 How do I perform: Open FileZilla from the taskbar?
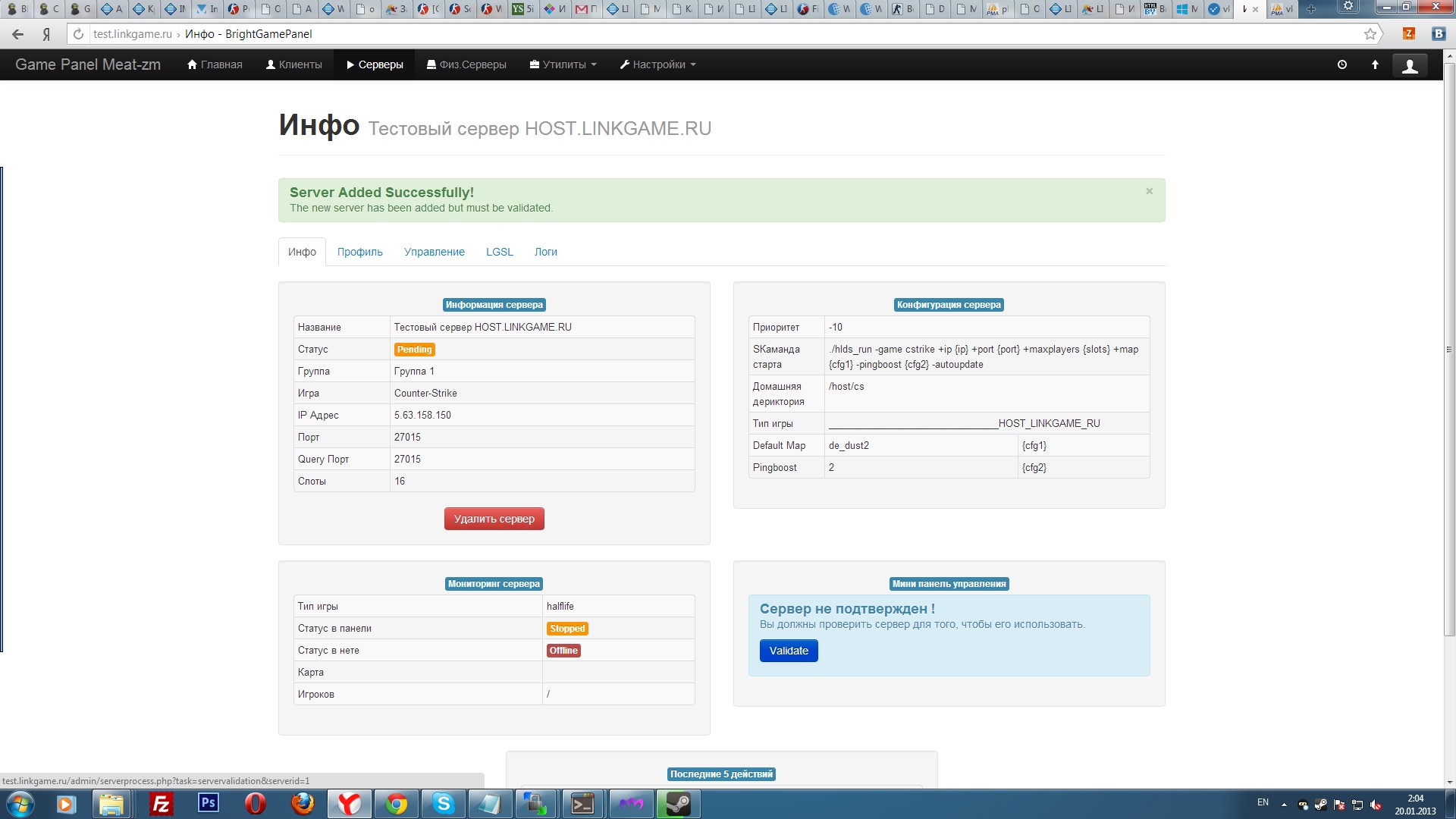pyautogui.click(x=161, y=804)
